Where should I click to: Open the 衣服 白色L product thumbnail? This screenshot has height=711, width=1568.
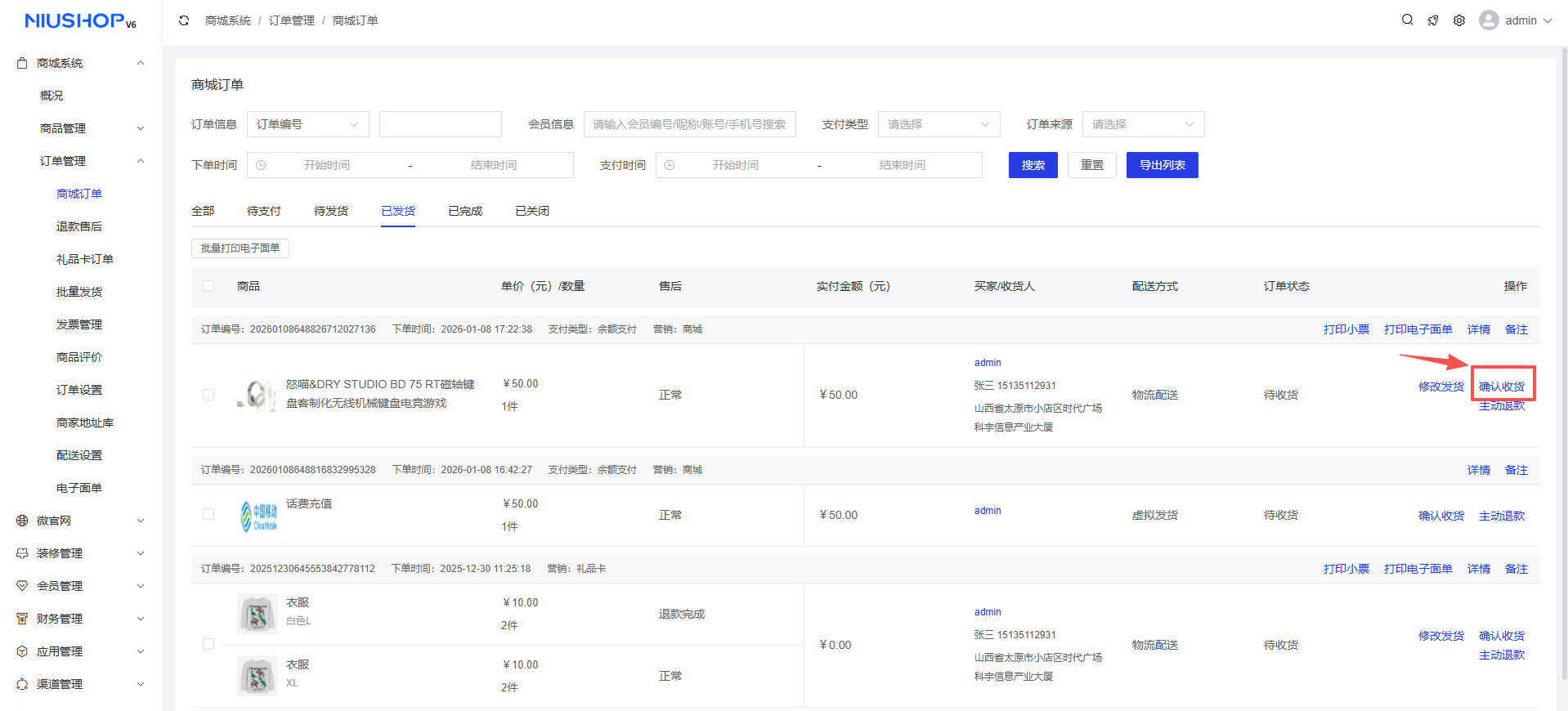tap(257, 614)
